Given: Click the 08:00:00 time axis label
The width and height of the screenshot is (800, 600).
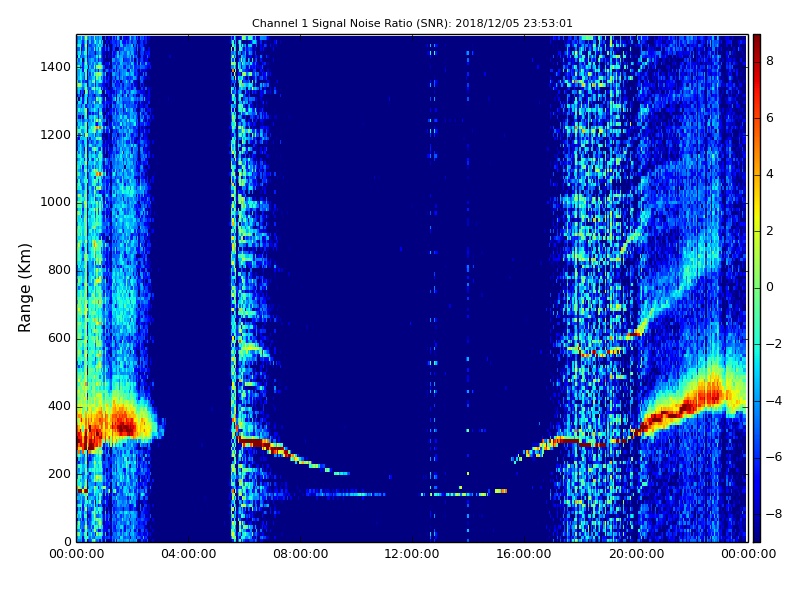Looking at the screenshot, I should 301,554.
